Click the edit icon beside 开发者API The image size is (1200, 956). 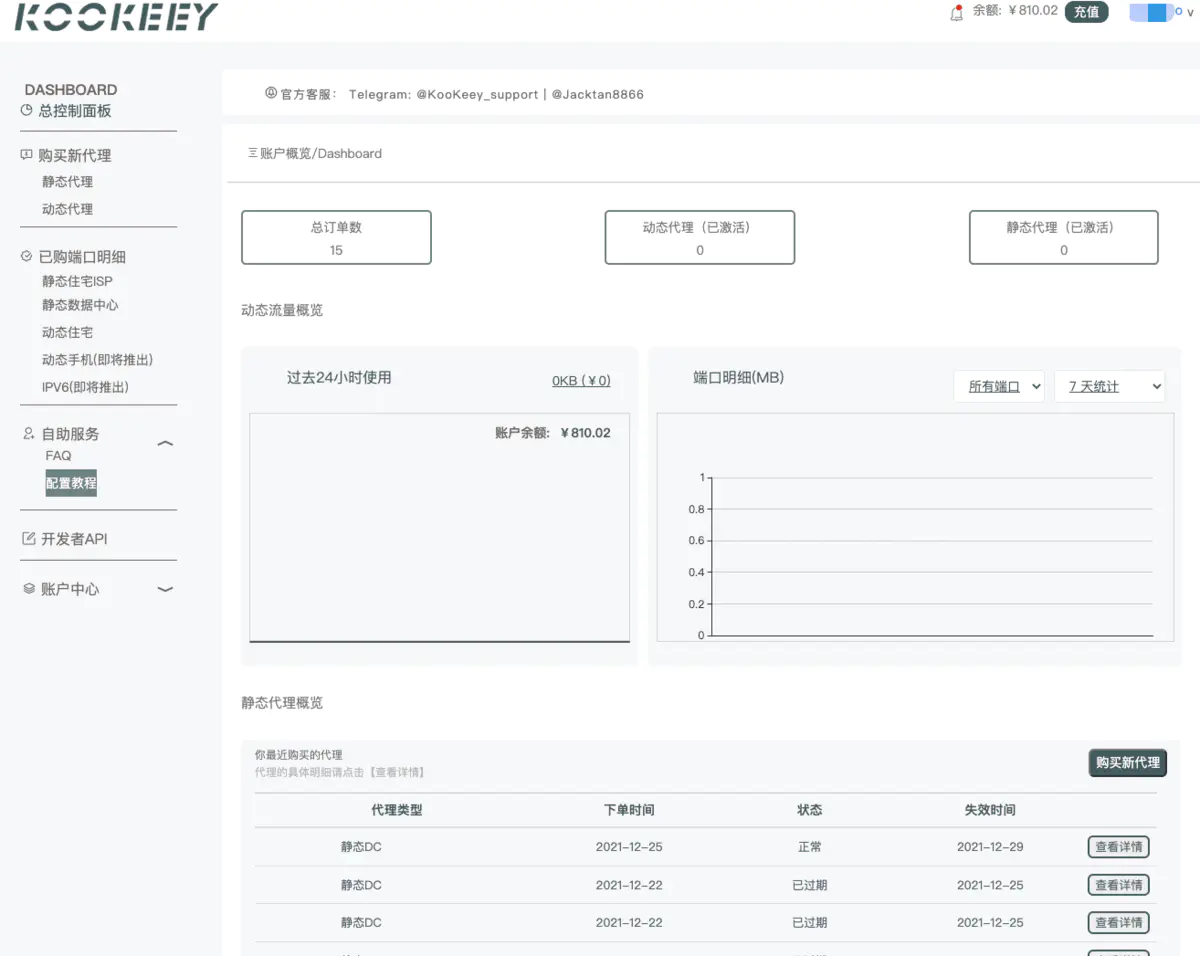coord(29,539)
